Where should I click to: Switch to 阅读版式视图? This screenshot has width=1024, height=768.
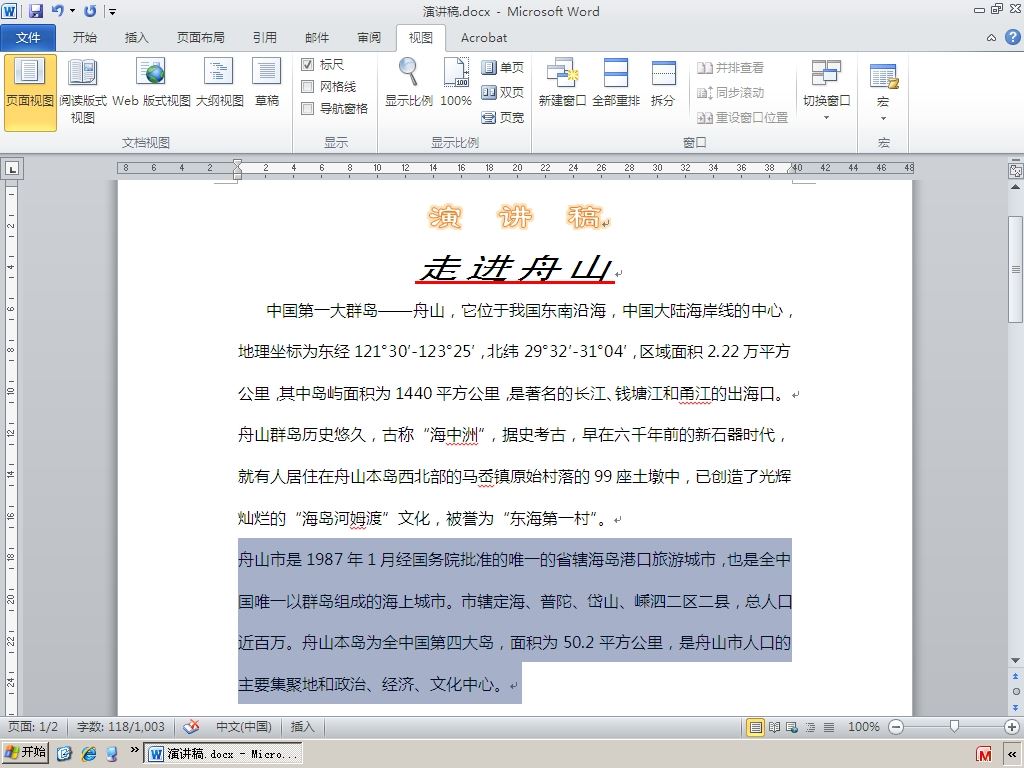pos(82,93)
